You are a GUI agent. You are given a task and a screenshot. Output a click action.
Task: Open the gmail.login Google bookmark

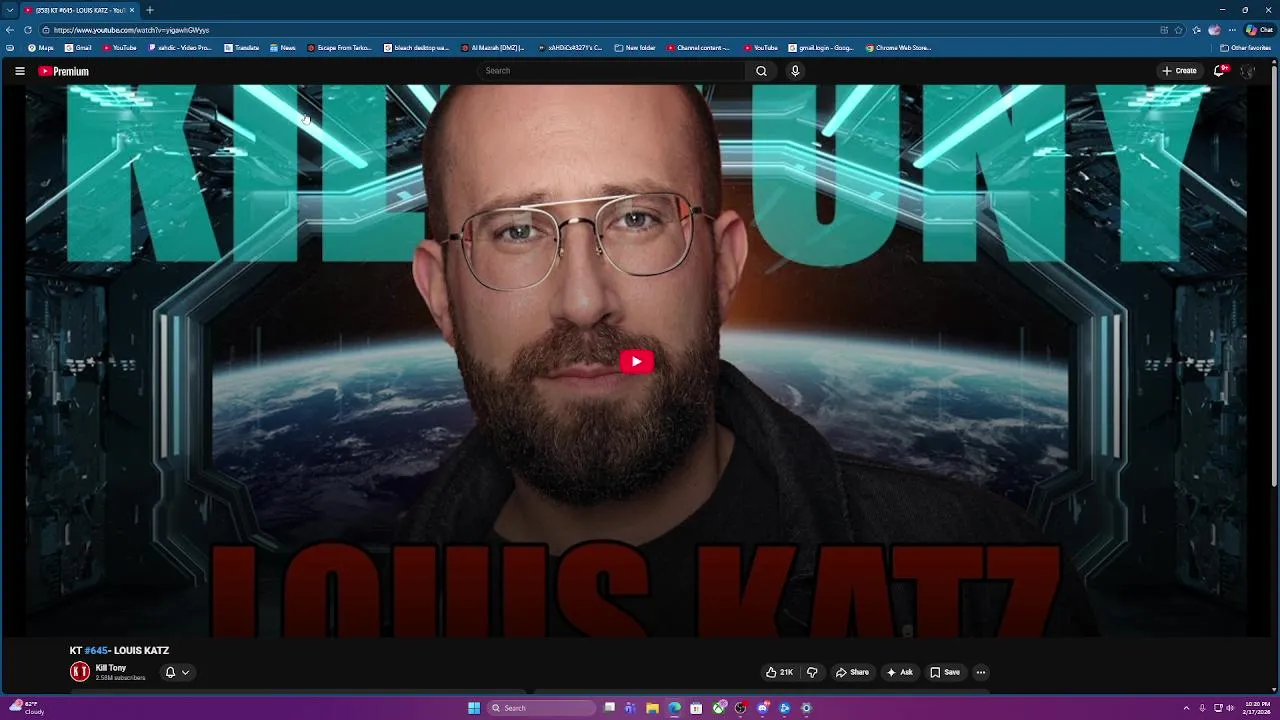(x=821, y=48)
